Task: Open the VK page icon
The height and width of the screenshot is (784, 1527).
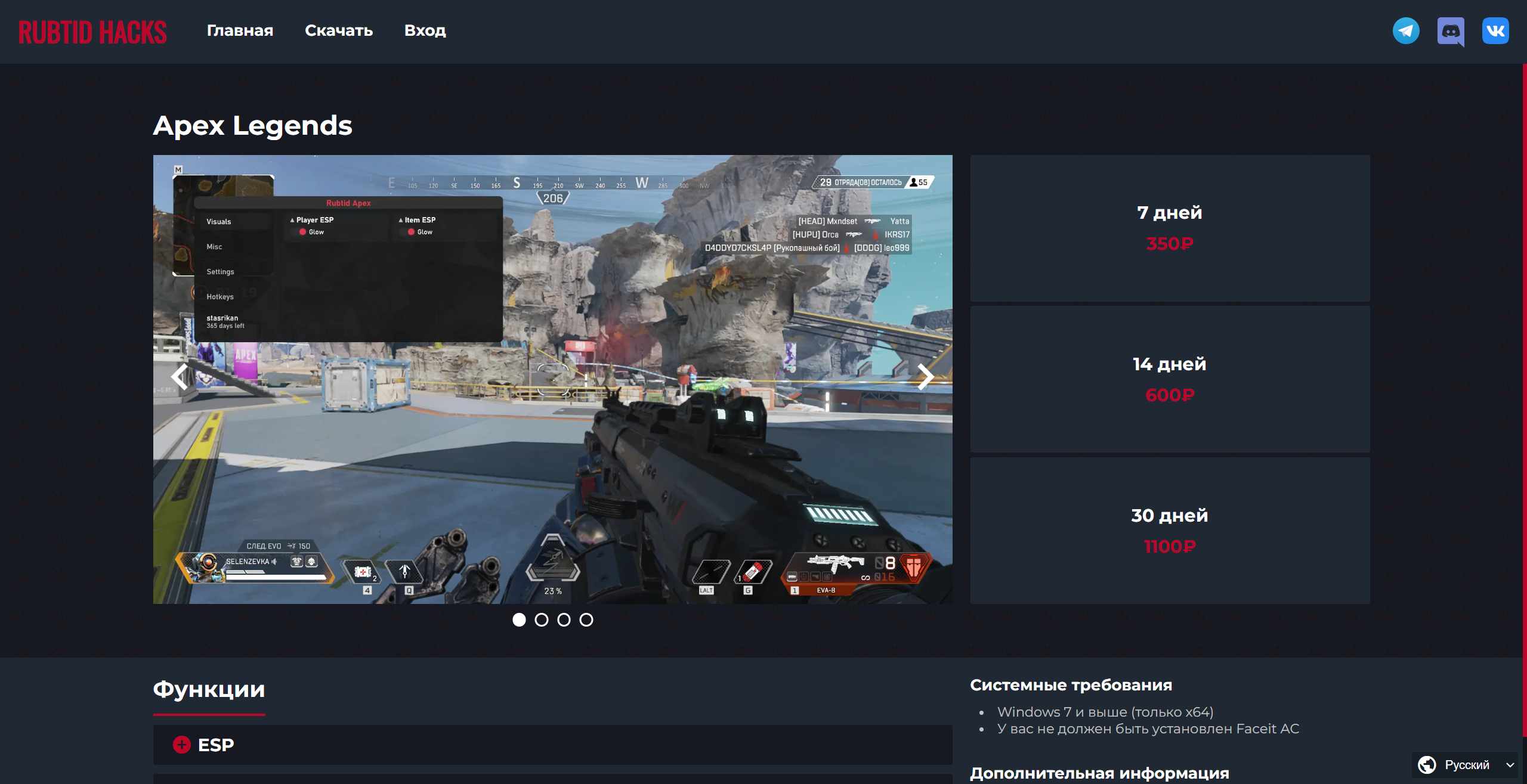Action: (1495, 31)
